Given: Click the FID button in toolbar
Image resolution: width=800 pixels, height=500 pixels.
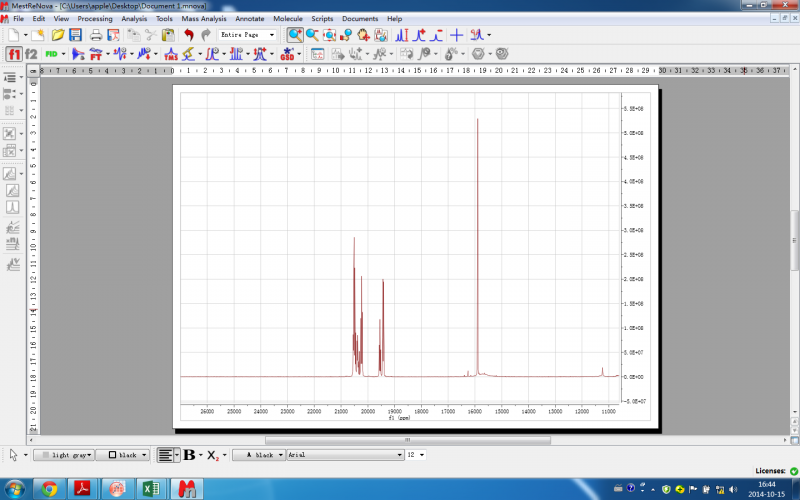Looking at the screenshot, I should [x=51, y=53].
